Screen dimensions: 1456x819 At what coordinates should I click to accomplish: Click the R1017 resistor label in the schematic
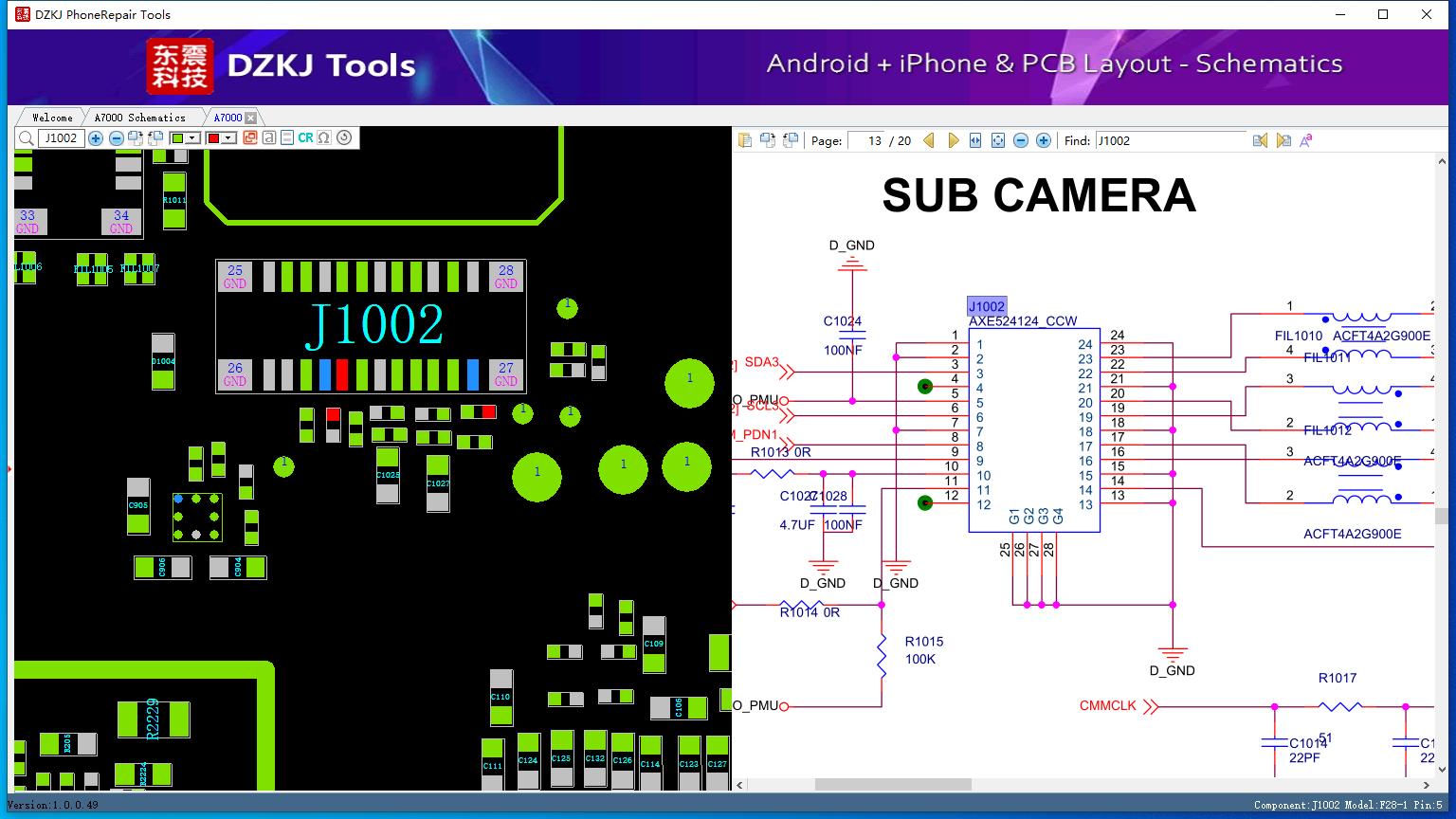[1338, 678]
